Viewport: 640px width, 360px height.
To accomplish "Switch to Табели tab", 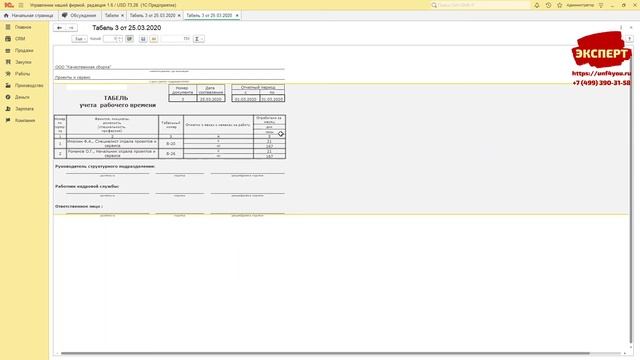I will pyautogui.click(x=111, y=16).
